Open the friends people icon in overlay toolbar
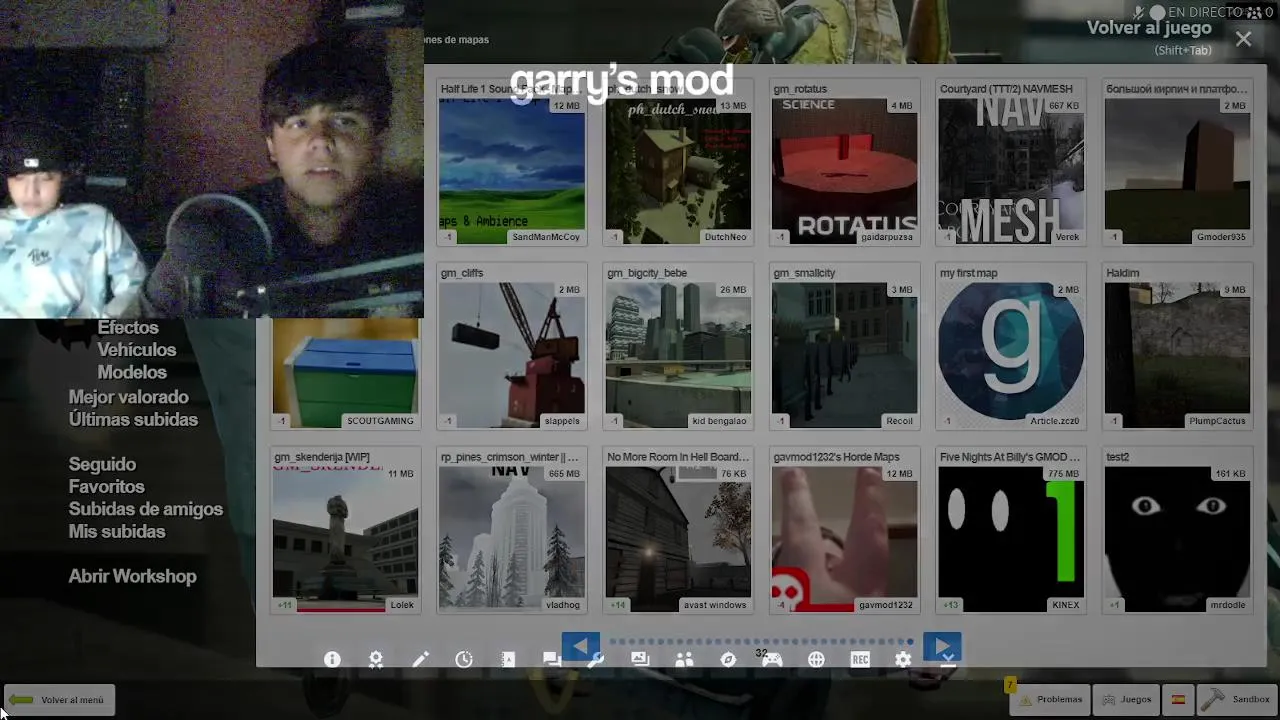Image resolution: width=1280 pixels, height=720 pixels. pos(684,659)
